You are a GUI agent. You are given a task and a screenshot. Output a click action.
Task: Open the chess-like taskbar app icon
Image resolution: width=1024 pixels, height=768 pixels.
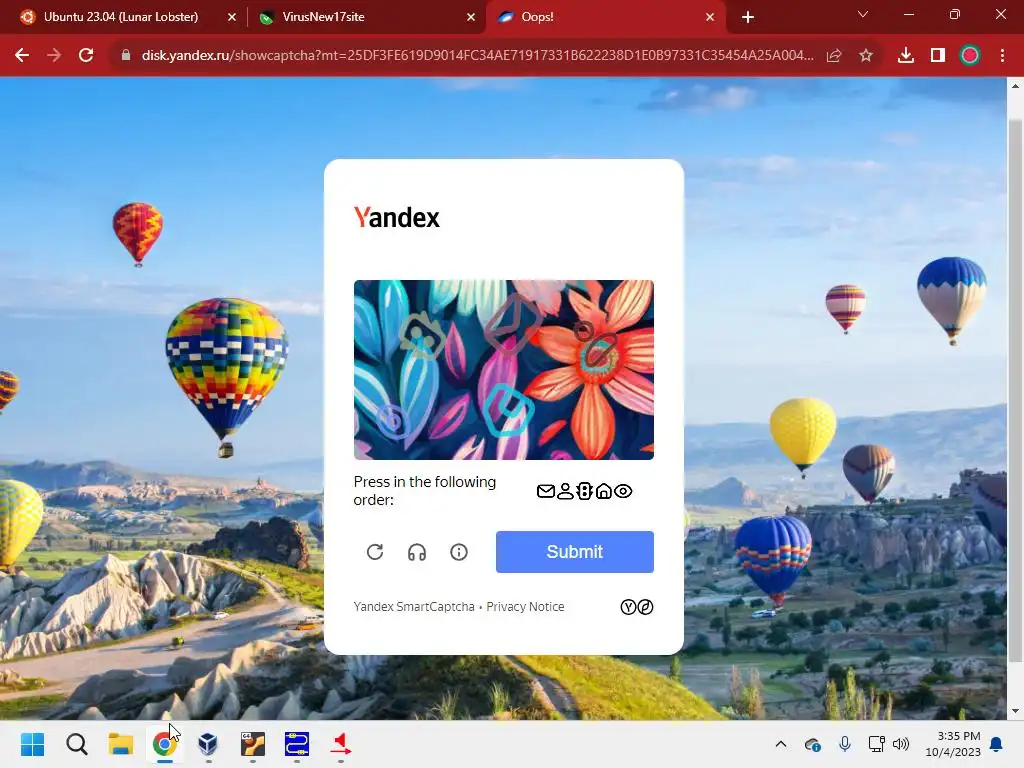[253, 744]
